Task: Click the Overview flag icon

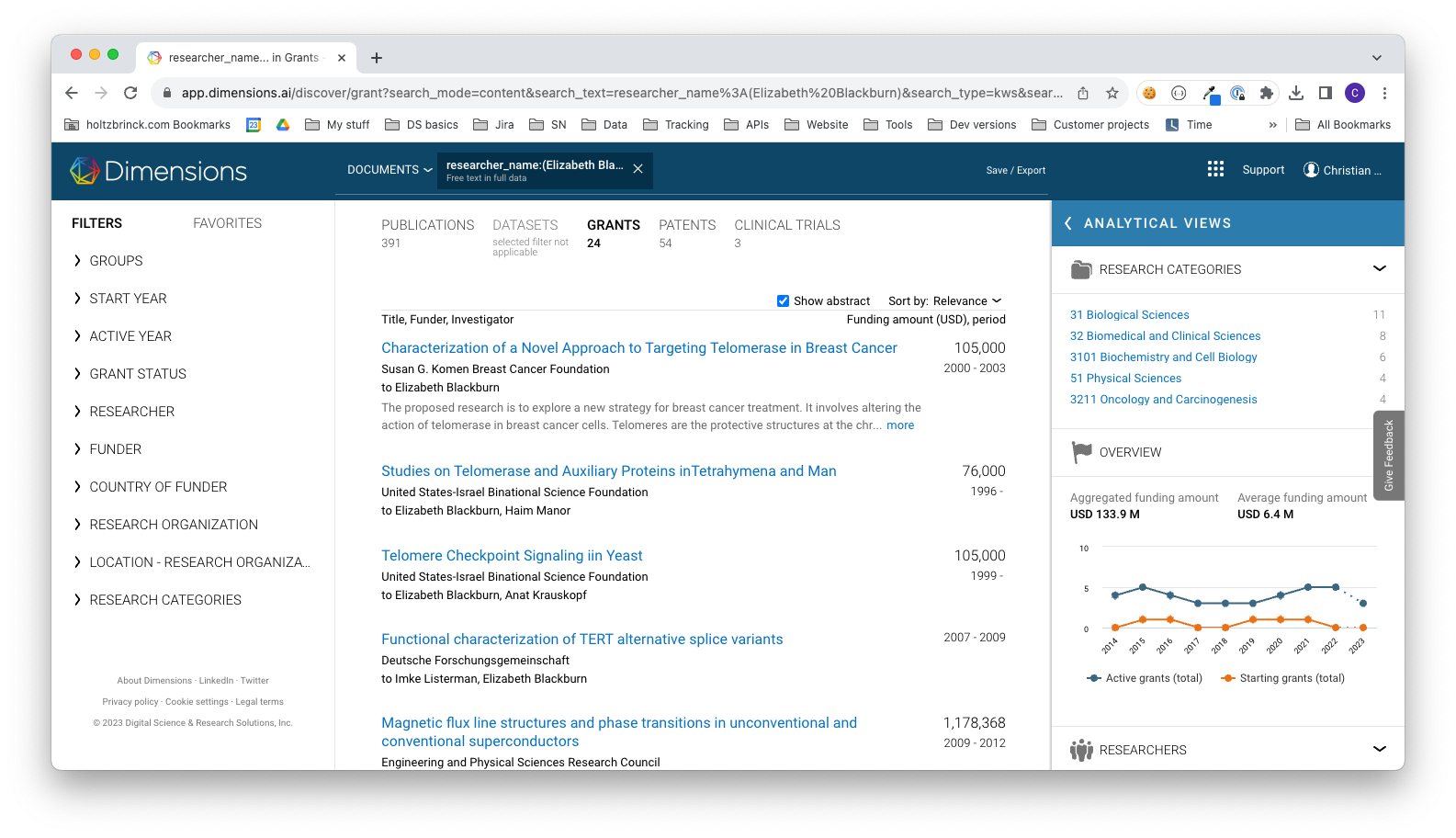Action: tap(1081, 452)
